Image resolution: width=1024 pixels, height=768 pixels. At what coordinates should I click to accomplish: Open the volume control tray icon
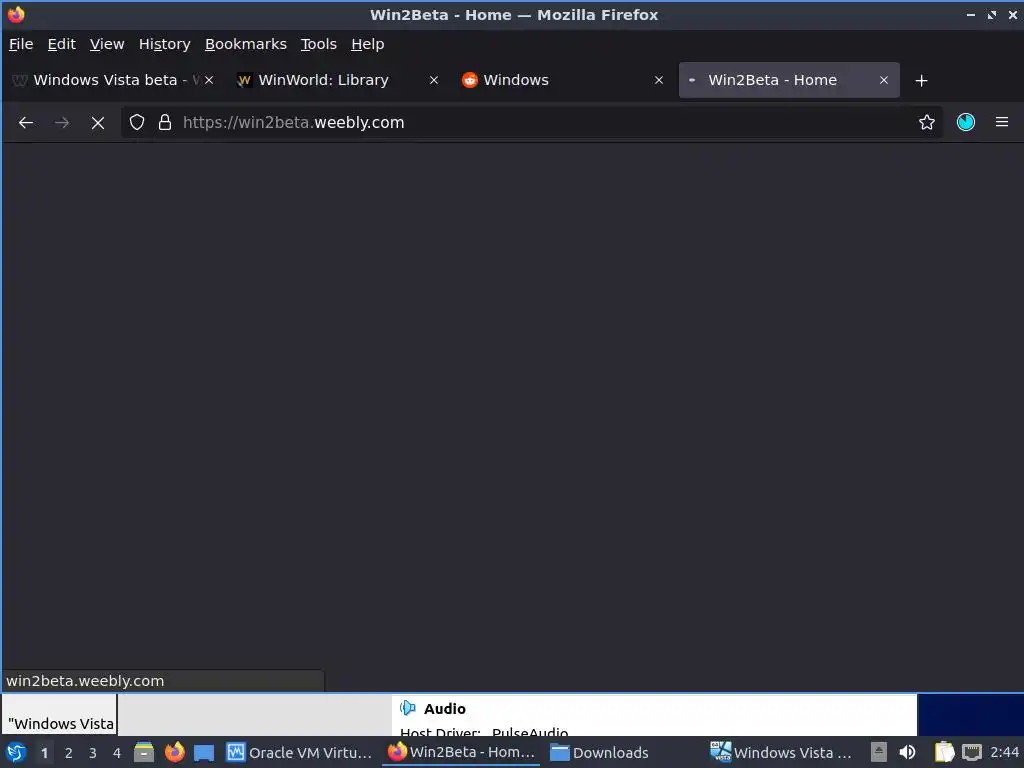point(908,752)
